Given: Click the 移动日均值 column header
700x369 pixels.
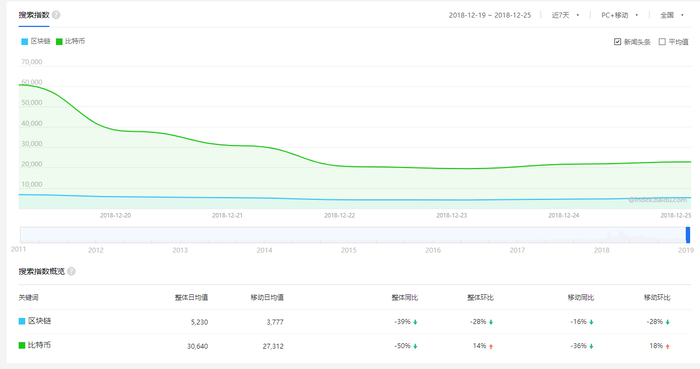Looking at the screenshot, I should [267, 297].
